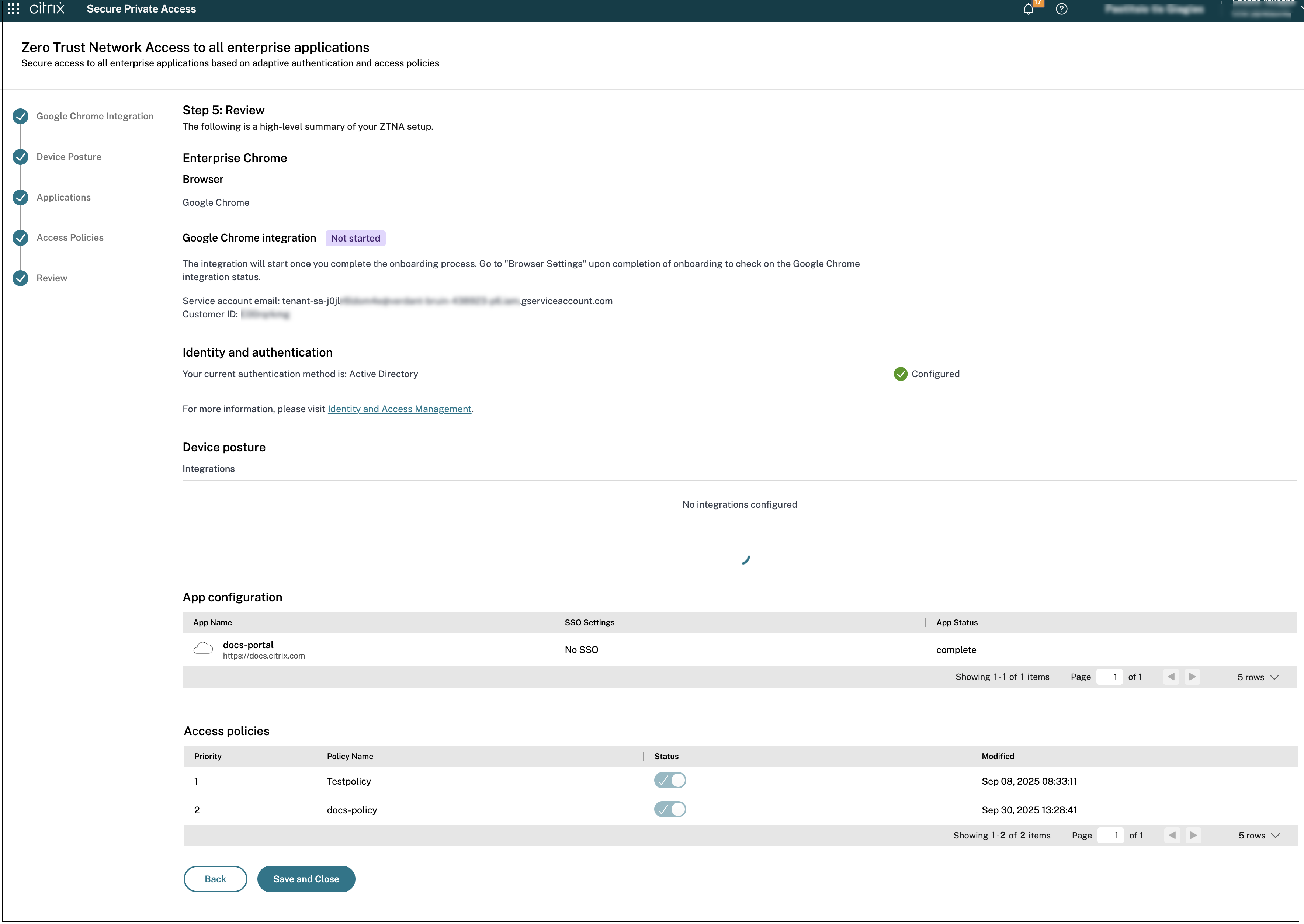Click the Back button
Viewport: 1304px width, 924px height.
point(215,879)
